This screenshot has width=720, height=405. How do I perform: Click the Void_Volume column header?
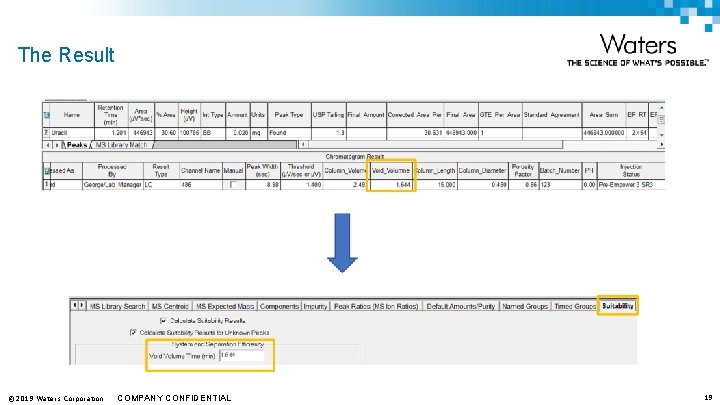390,171
